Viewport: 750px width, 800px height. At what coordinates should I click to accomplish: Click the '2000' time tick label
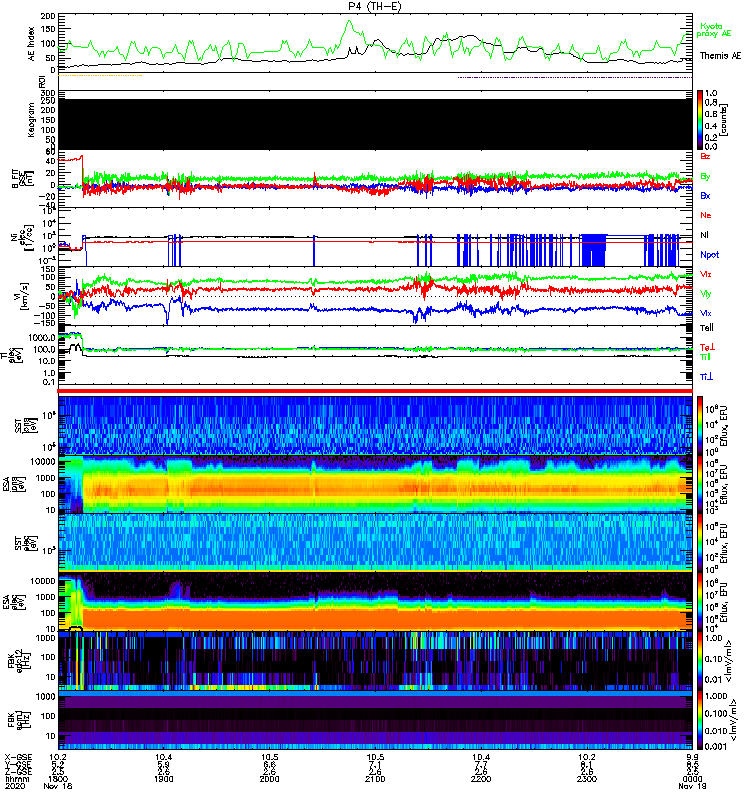coord(269,779)
